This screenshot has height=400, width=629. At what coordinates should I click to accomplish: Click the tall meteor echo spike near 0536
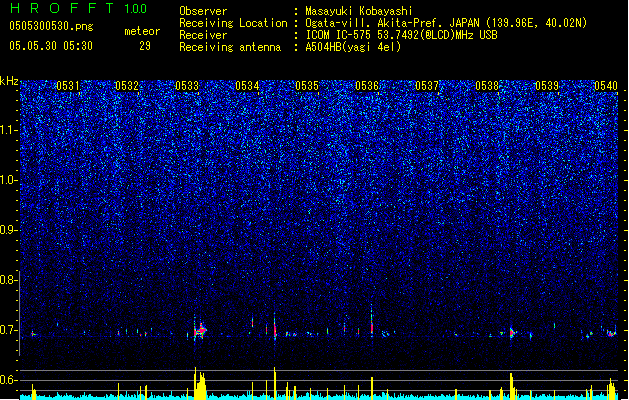372,321
